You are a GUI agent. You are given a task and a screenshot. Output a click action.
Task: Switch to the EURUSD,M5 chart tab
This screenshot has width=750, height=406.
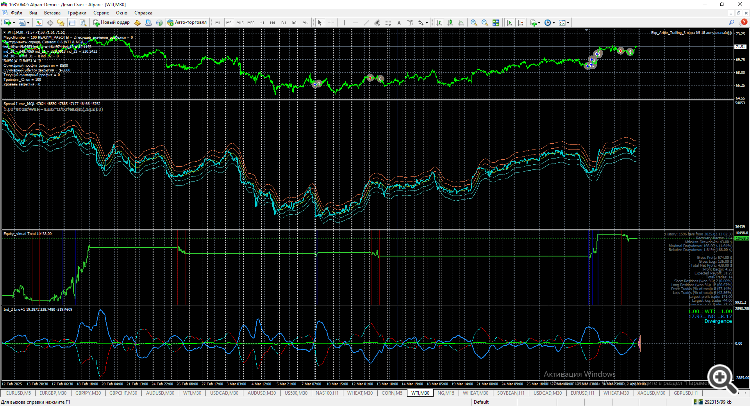pos(18,393)
